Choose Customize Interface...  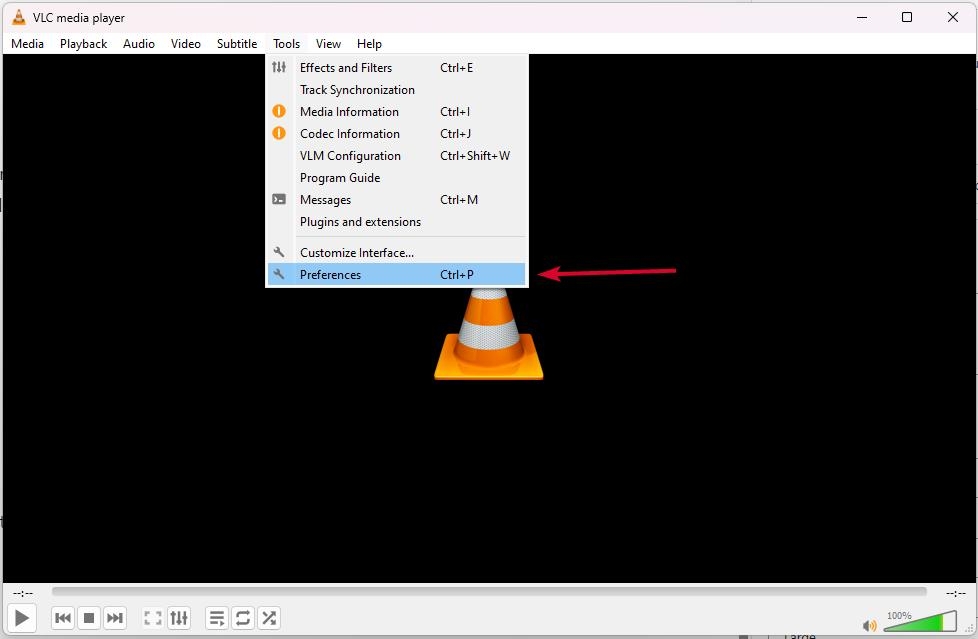coord(397,253)
